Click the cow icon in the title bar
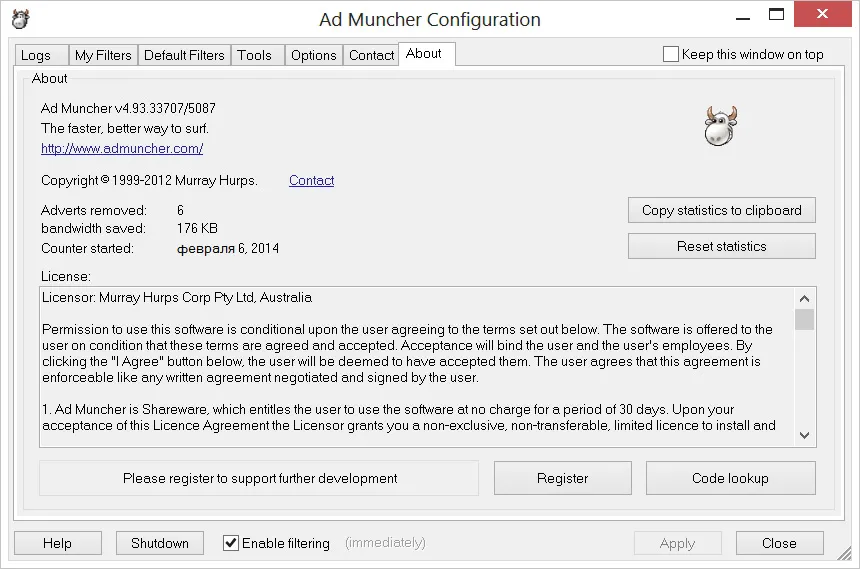 (x=20, y=19)
